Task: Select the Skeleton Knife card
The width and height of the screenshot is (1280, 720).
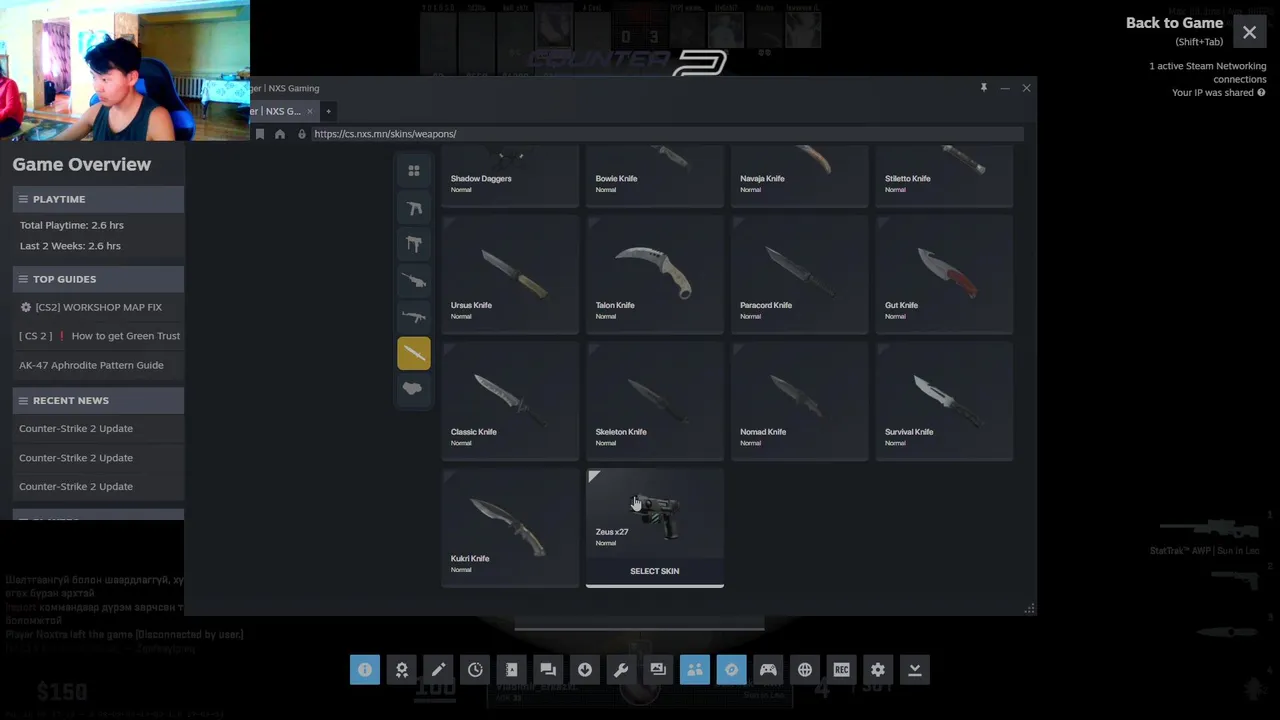Action: [x=655, y=401]
